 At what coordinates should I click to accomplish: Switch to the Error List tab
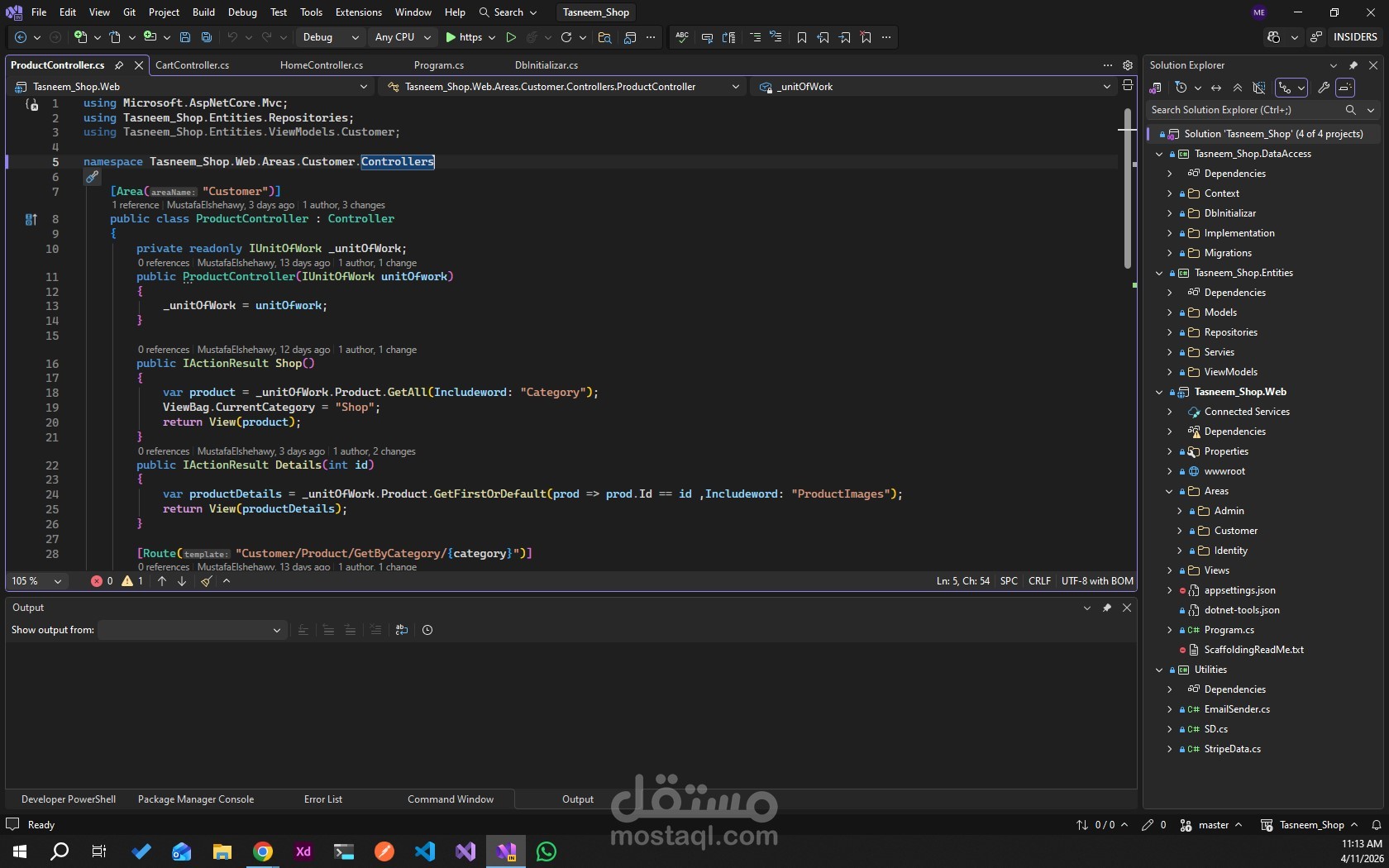click(x=323, y=799)
